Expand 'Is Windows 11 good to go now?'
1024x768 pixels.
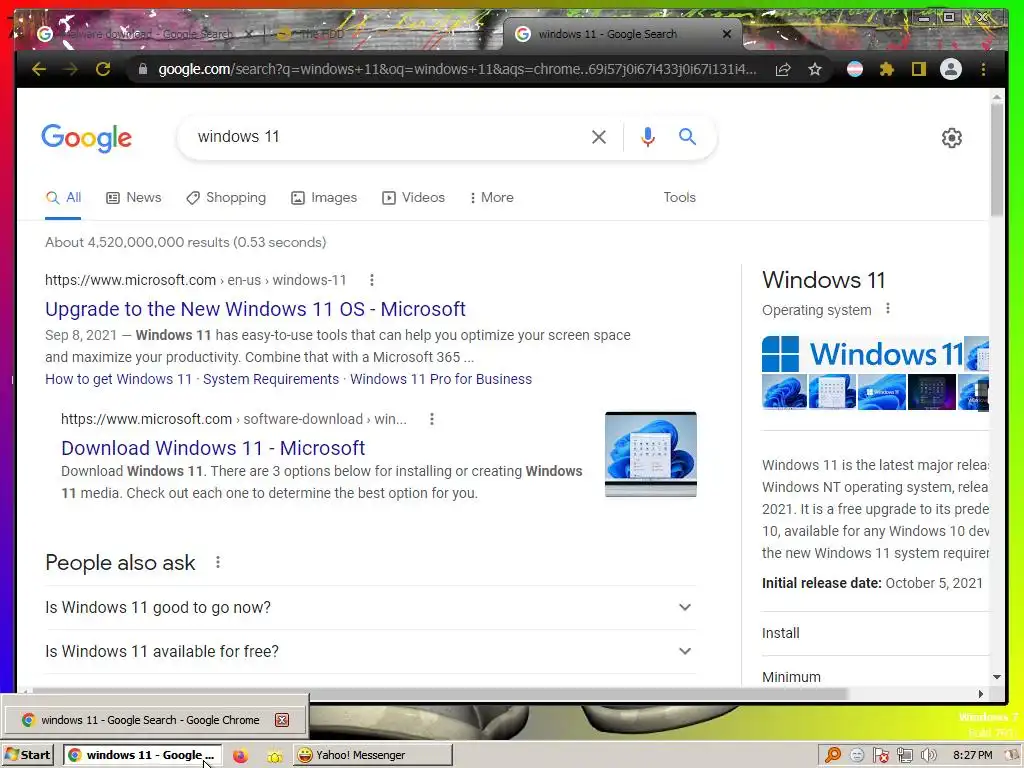[370, 607]
